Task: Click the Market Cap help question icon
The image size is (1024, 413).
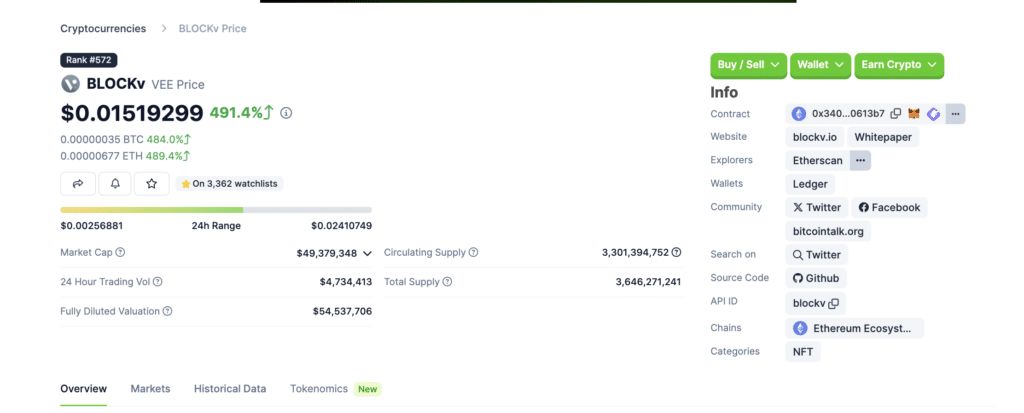Action: click(x=120, y=252)
